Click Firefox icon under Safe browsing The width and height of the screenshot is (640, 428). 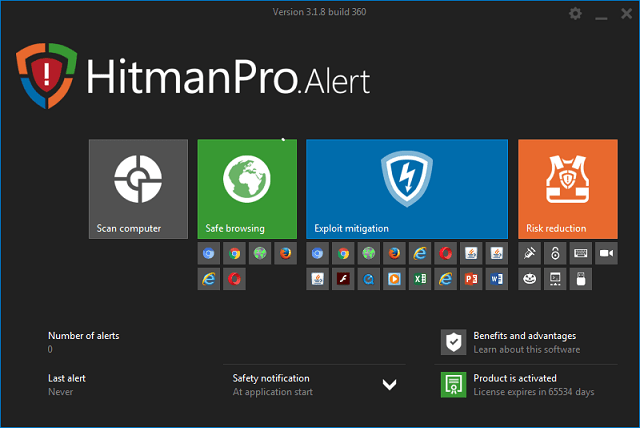[286, 253]
